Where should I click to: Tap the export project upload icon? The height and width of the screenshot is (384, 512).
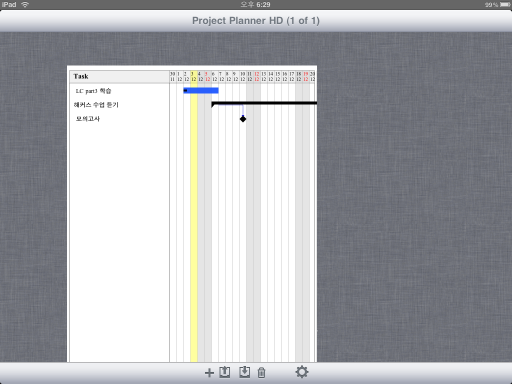[225, 372]
